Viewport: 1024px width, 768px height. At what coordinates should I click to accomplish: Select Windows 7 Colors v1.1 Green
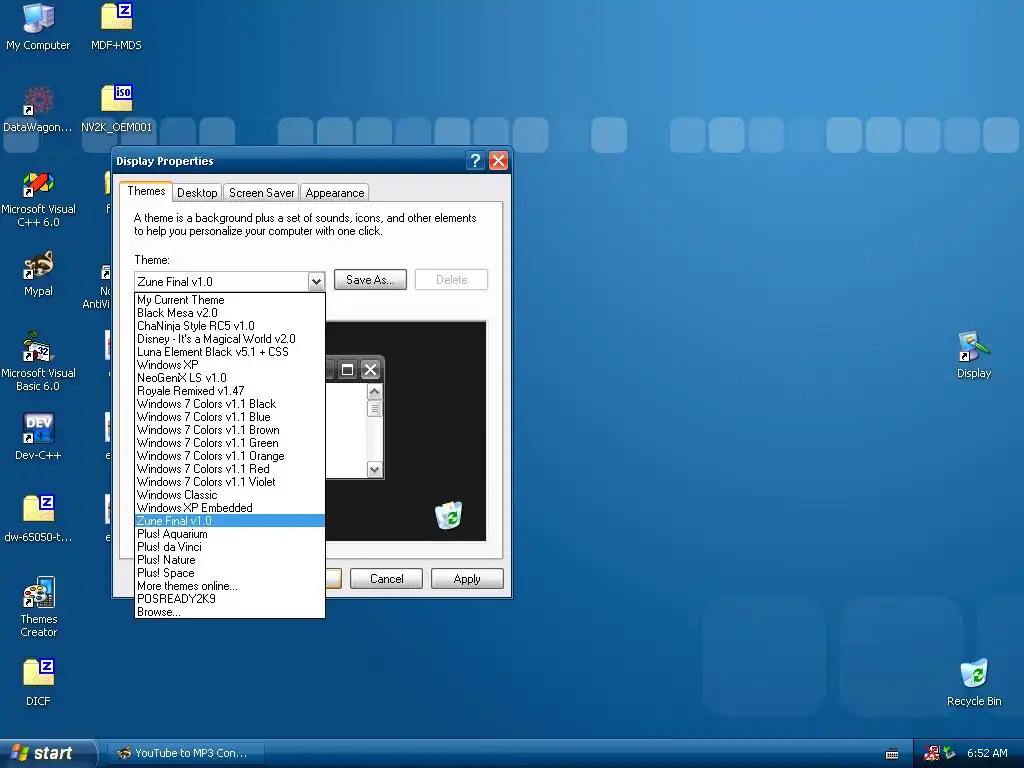230,443
